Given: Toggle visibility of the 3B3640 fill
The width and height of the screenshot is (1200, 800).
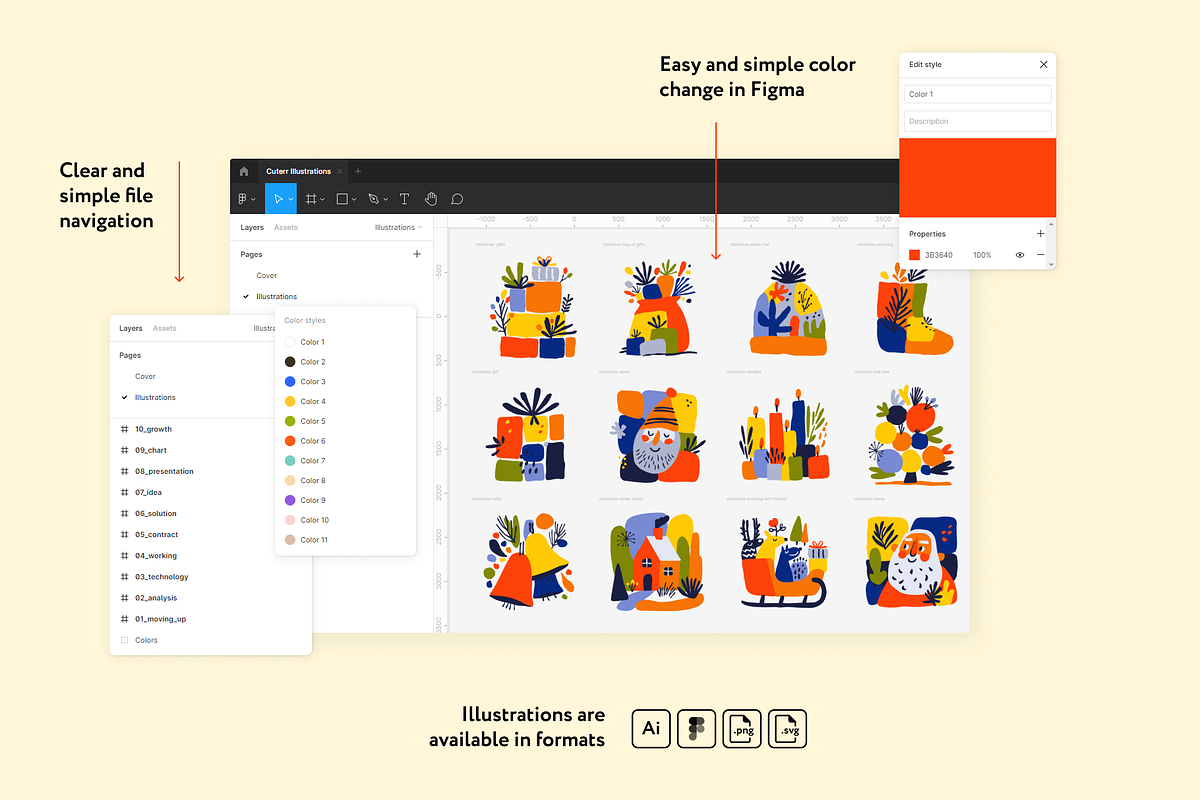Looking at the screenshot, I should pos(1020,255).
